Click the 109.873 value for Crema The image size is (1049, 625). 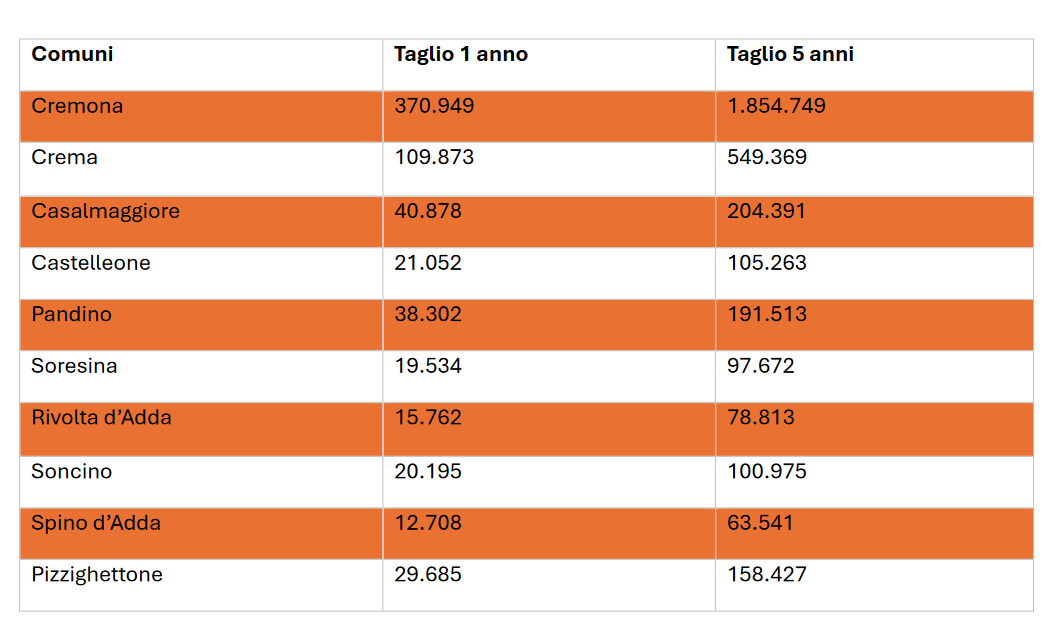click(434, 158)
